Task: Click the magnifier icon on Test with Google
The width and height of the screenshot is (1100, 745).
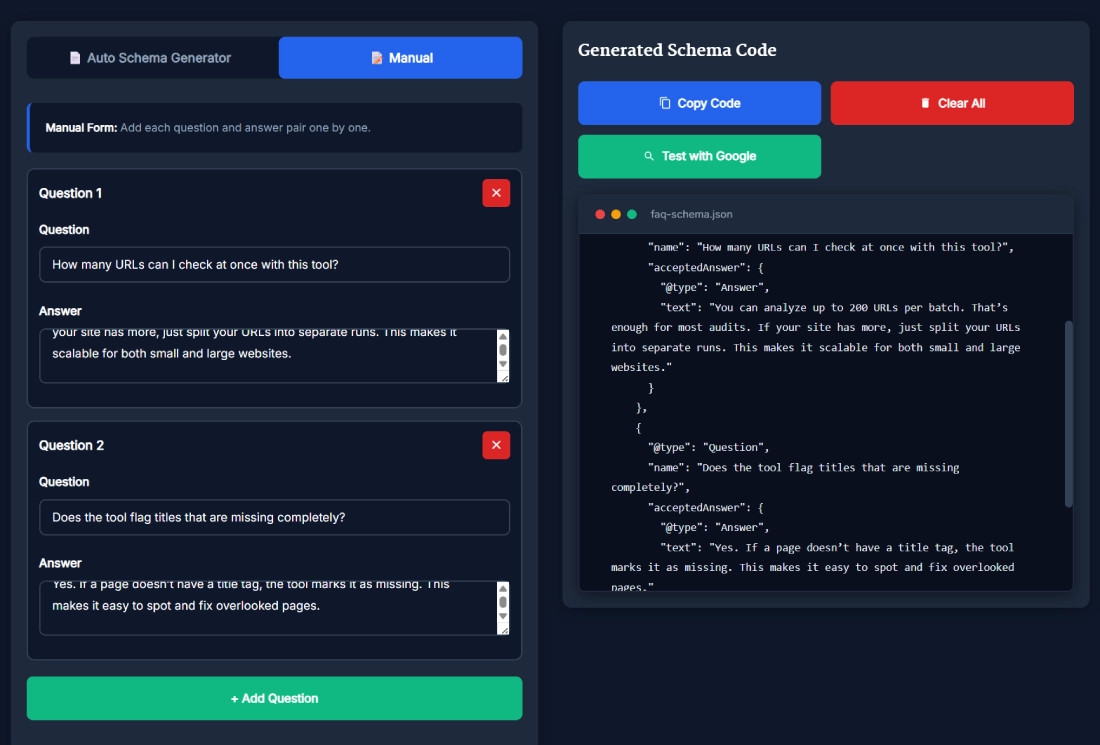Action: coord(649,156)
